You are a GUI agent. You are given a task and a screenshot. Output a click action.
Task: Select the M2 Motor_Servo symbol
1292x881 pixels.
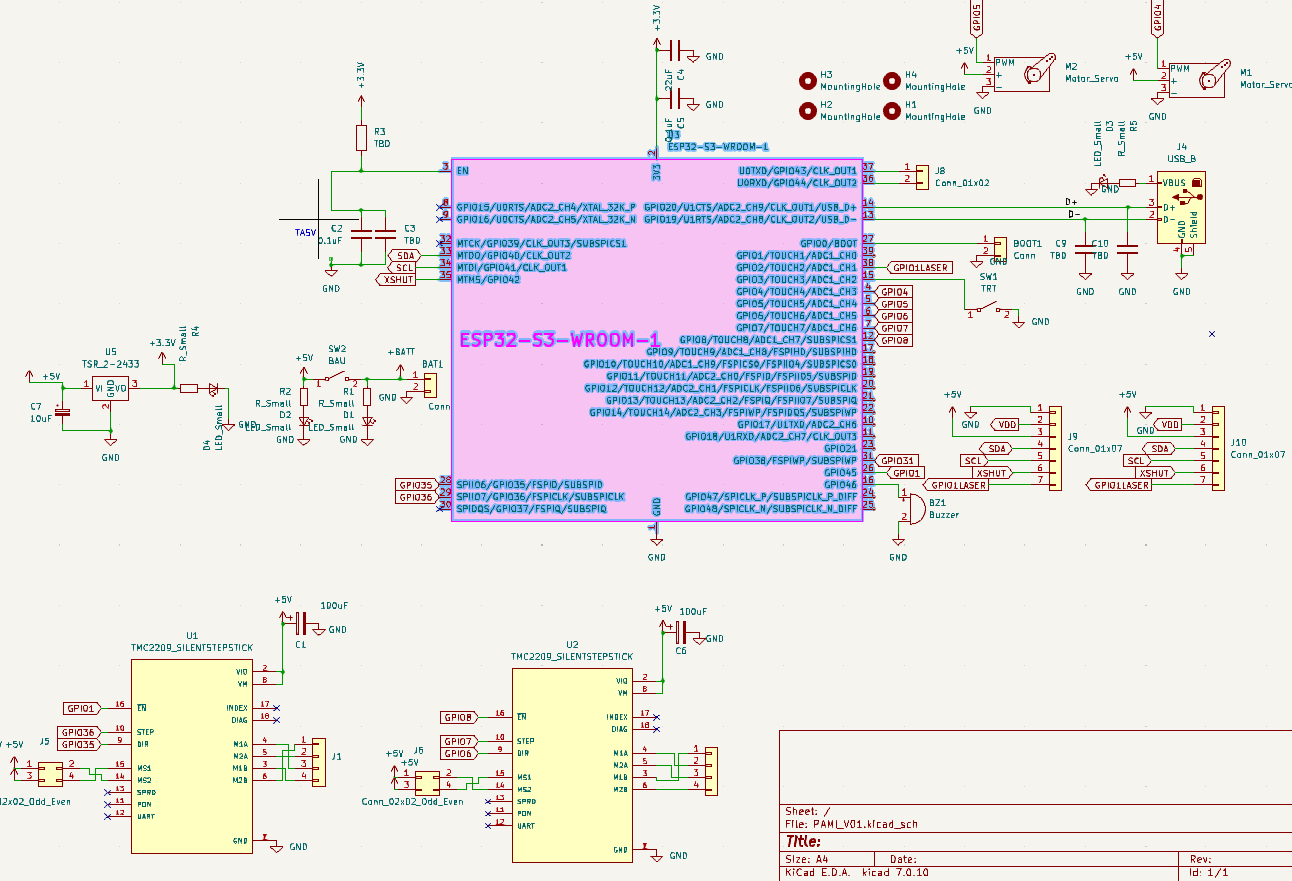tap(1024, 73)
